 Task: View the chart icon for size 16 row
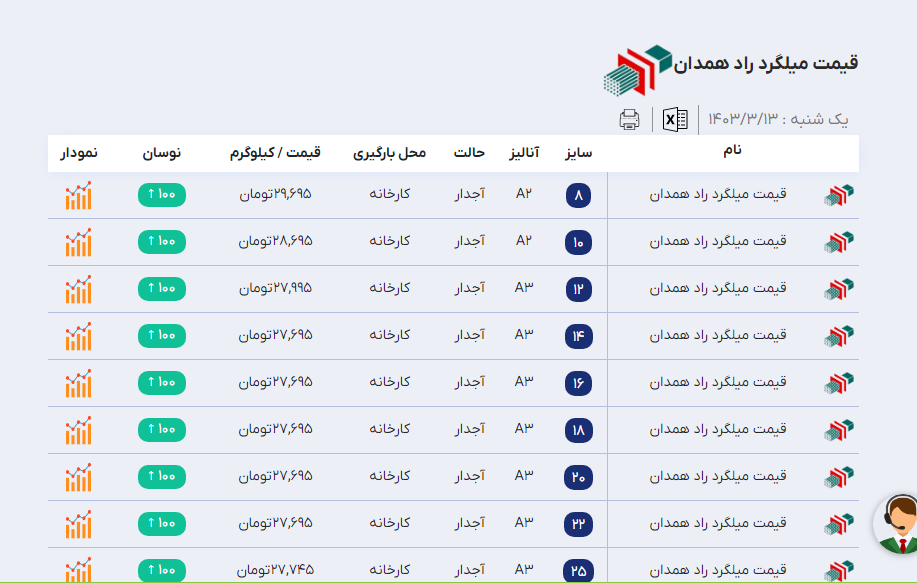(x=78, y=383)
